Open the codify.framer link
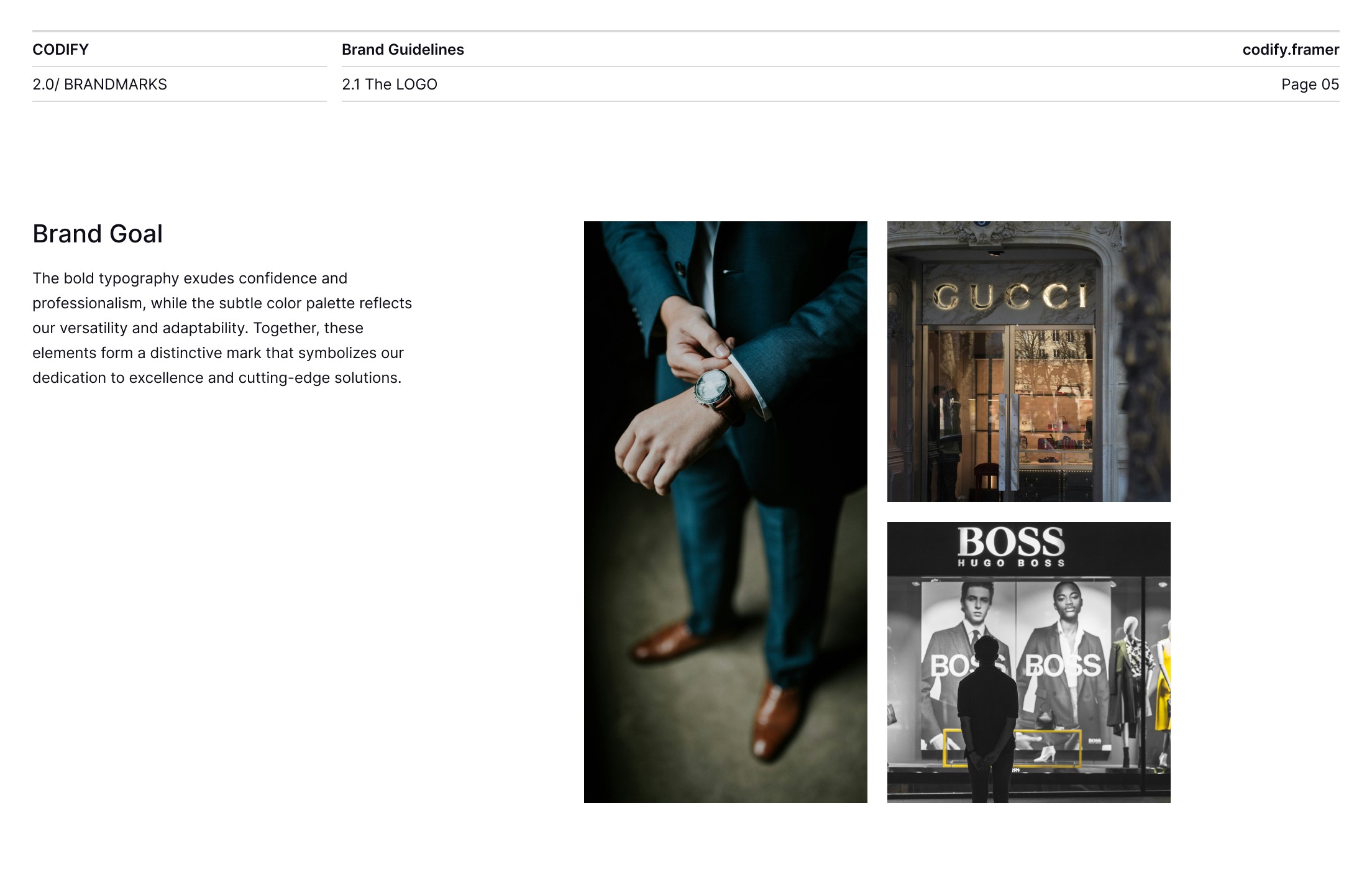1372x895 pixels. [x=1290, y=50]
